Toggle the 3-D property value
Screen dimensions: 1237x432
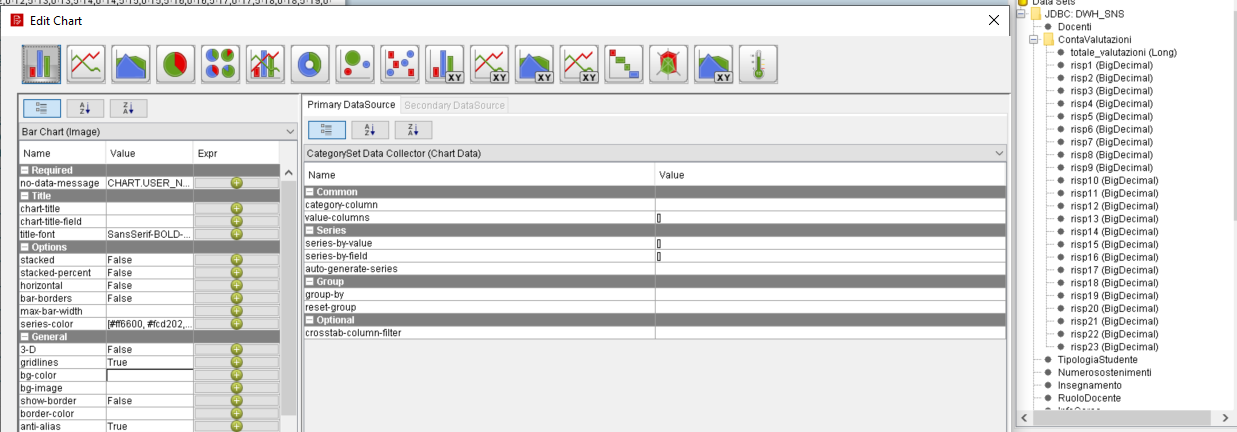pos(148,350)
